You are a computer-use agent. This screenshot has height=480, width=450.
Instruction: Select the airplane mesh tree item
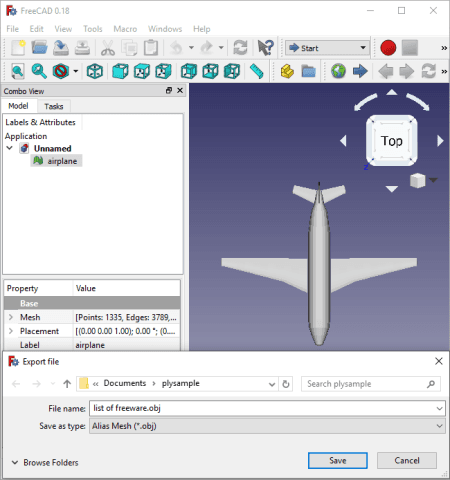tap(56, 161)
